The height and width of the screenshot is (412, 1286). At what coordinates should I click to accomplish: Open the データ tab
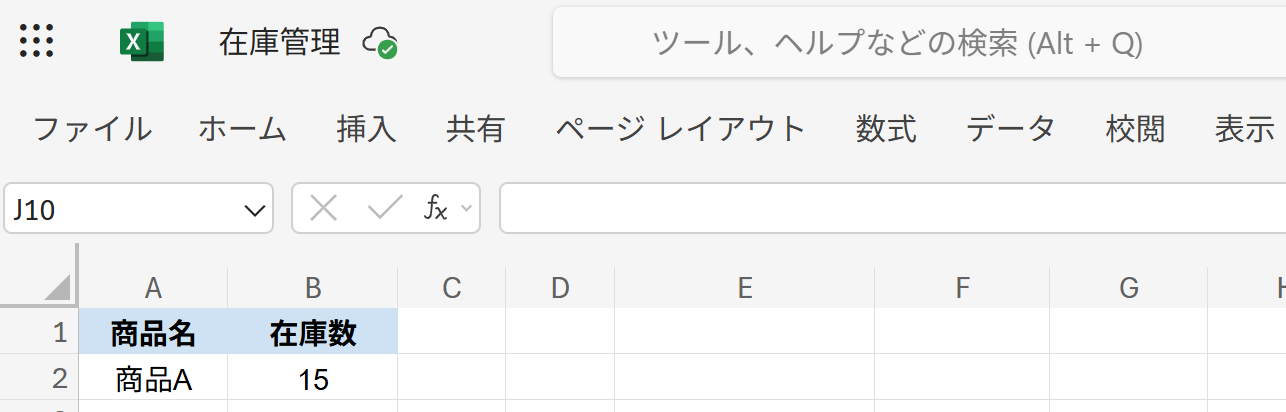coord(1010,129)
